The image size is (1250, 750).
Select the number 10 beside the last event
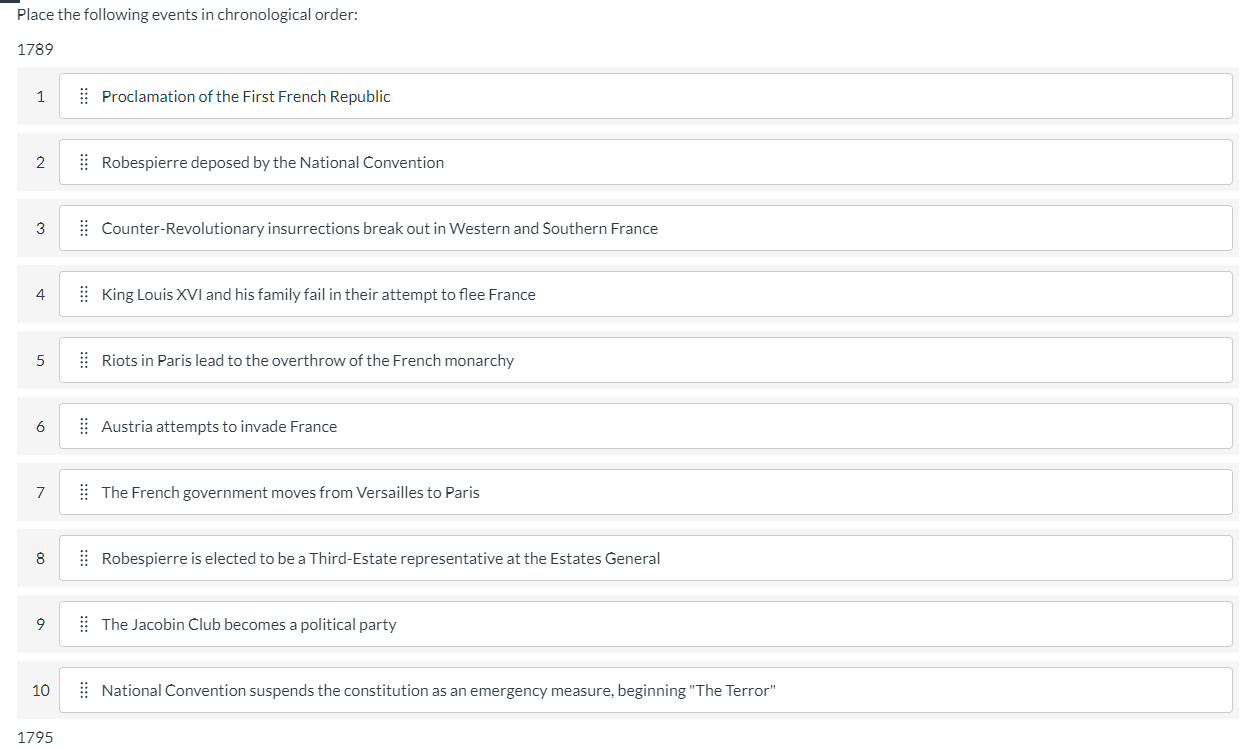click(40, 690)
